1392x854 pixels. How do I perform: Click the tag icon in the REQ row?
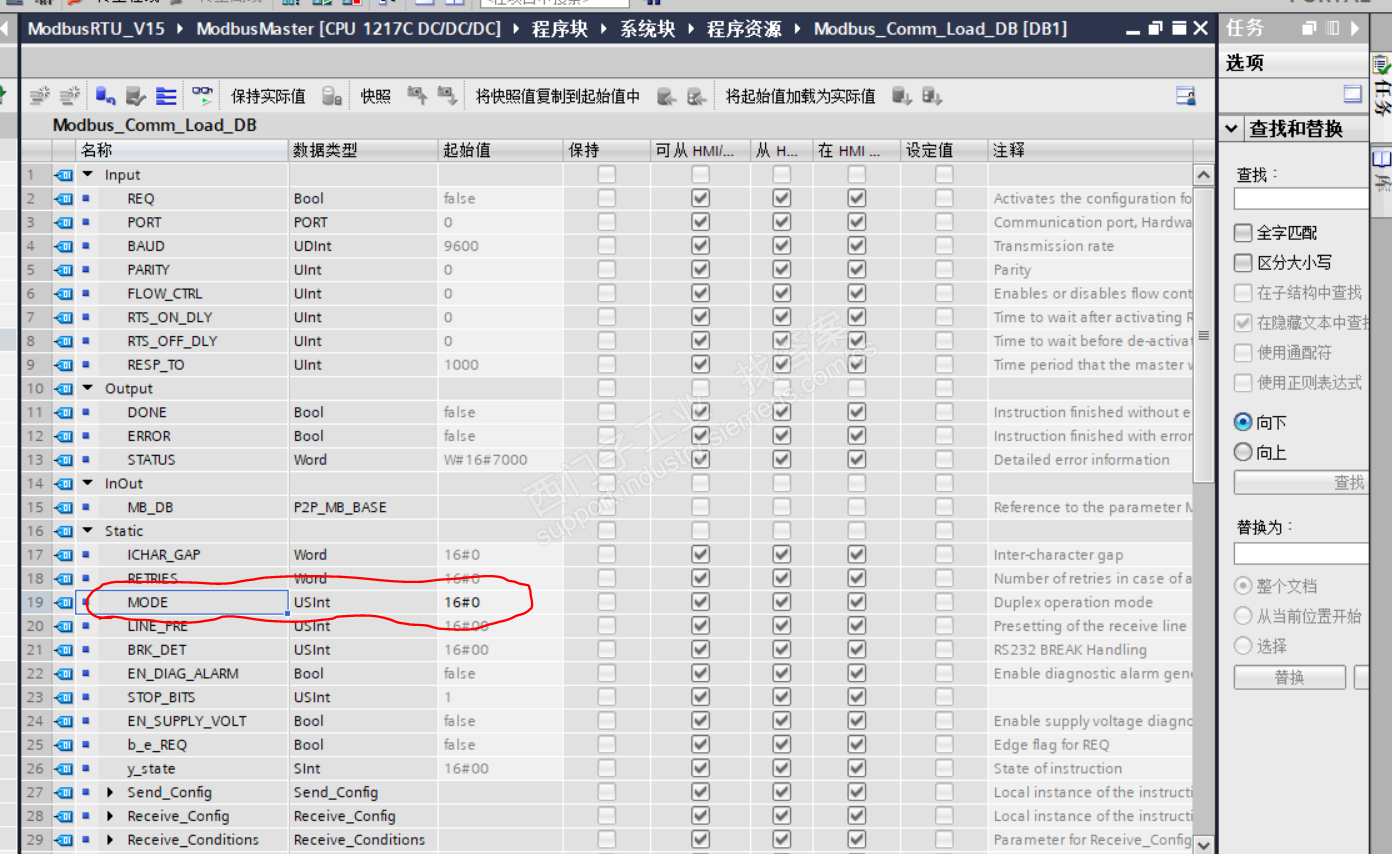tap(64, 198)
